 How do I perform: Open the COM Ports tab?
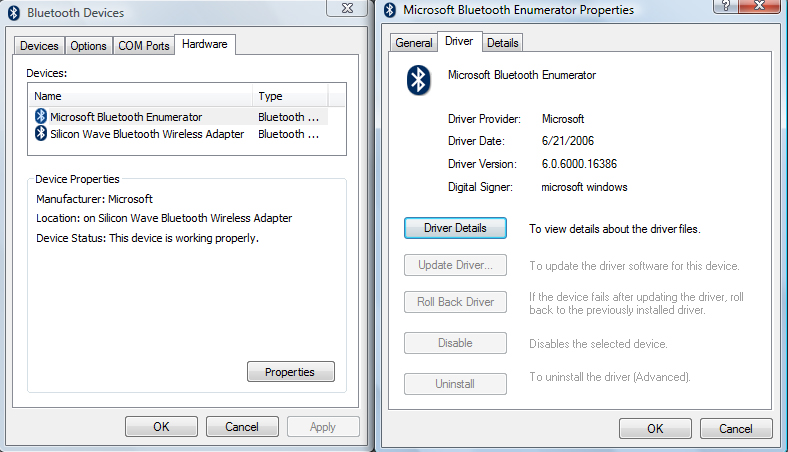pyautogui.click(x=144, y=46)
